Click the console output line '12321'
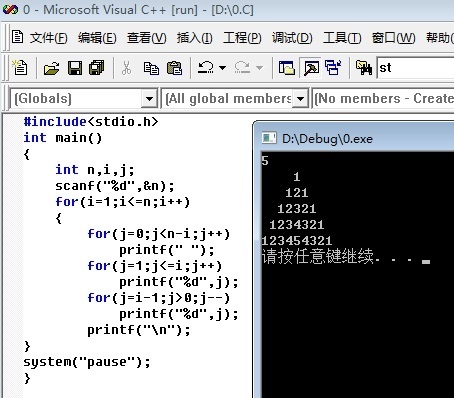 (x=297, y=209)
